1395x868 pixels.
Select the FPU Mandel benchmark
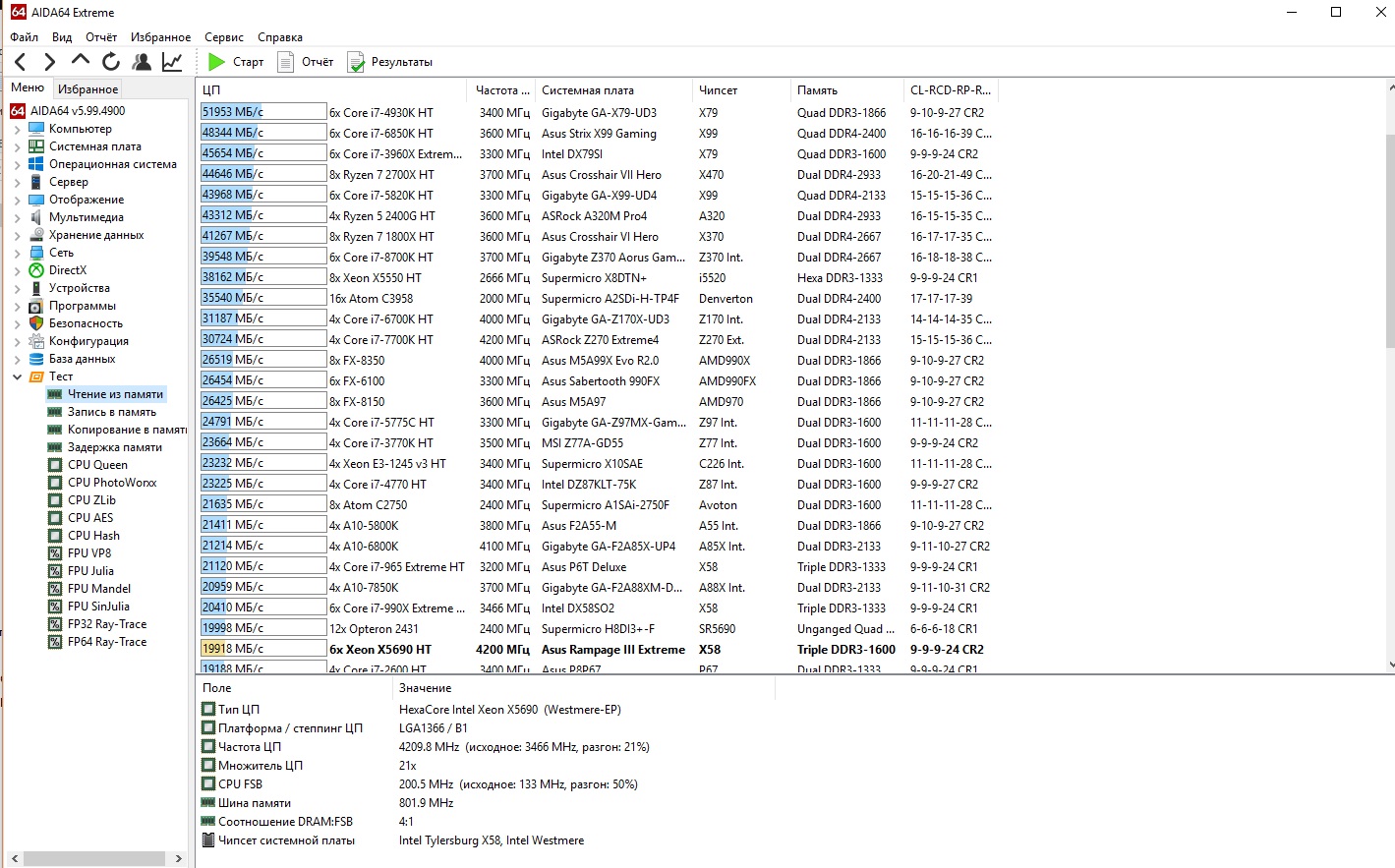pos(99,589)
